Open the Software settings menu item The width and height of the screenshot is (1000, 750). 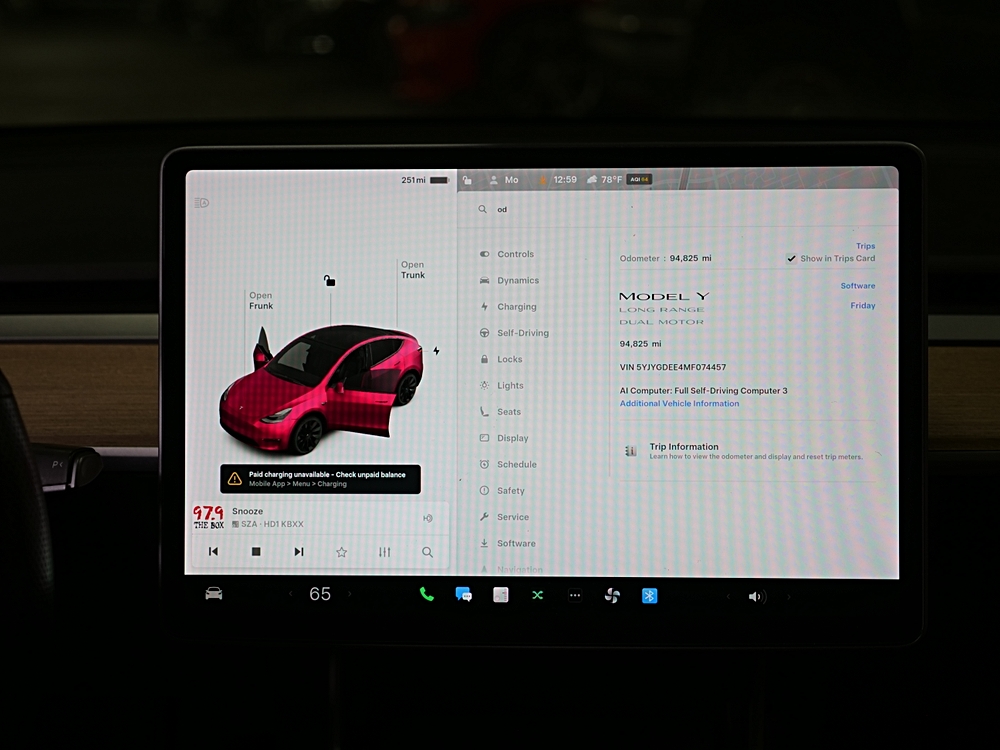tap(508, 543)
